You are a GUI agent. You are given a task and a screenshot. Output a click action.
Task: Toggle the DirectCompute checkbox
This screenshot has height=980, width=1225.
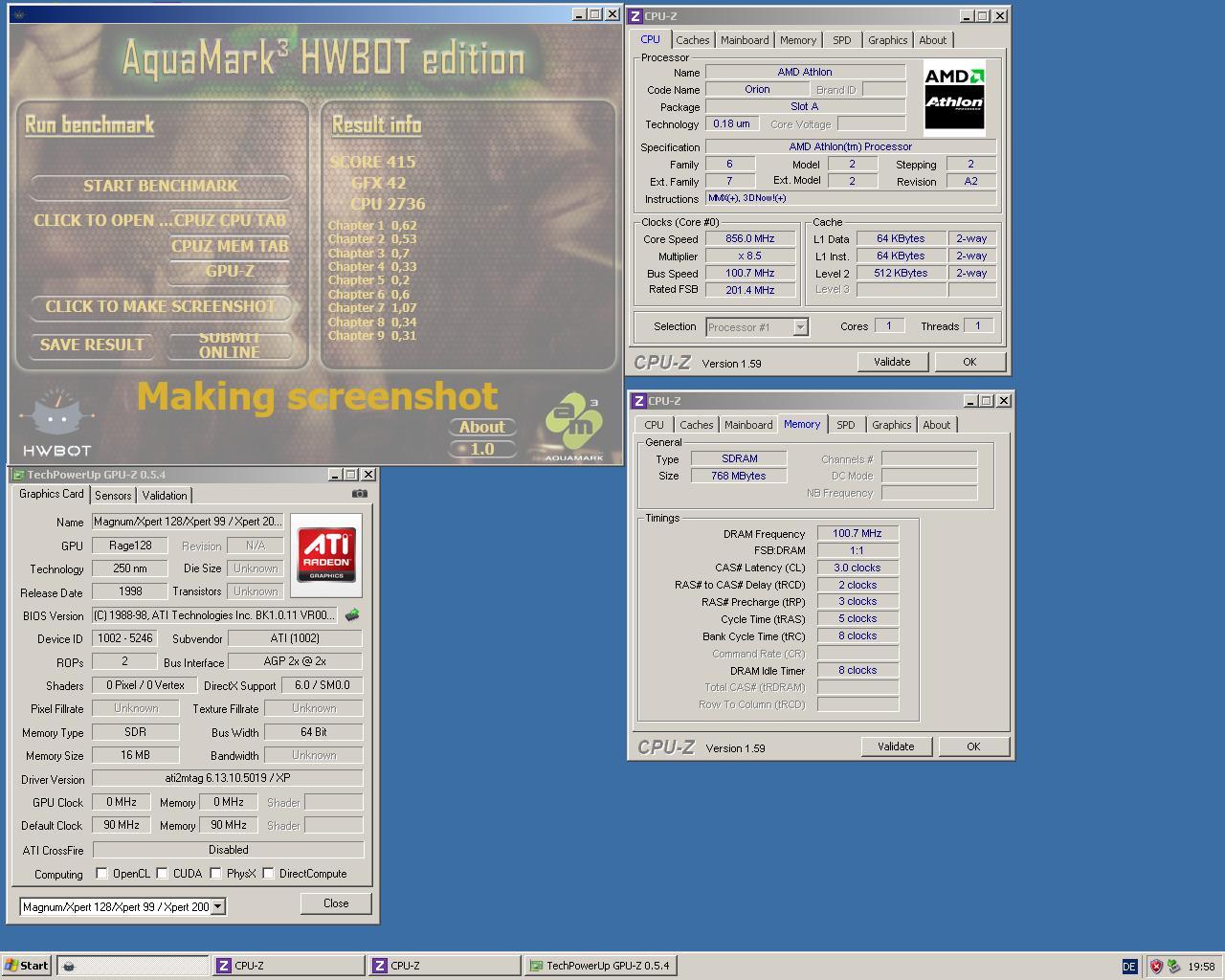tap(269, 874)
